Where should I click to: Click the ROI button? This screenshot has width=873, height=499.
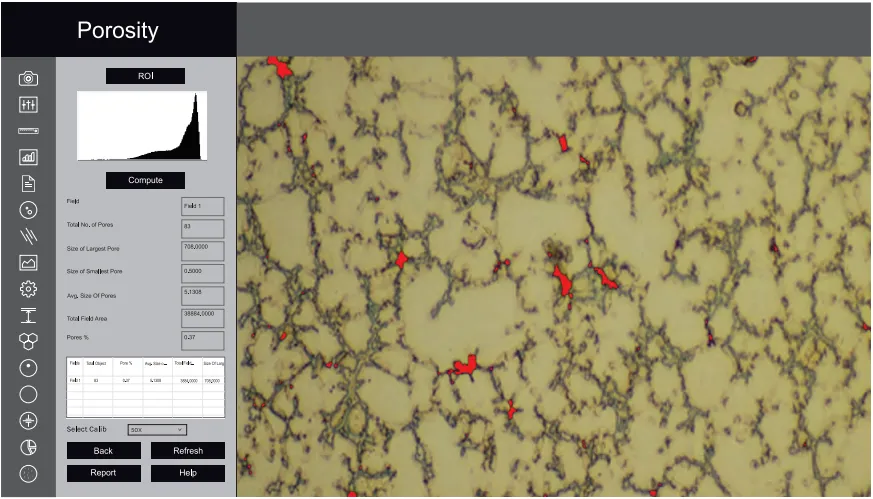[145, 76]
